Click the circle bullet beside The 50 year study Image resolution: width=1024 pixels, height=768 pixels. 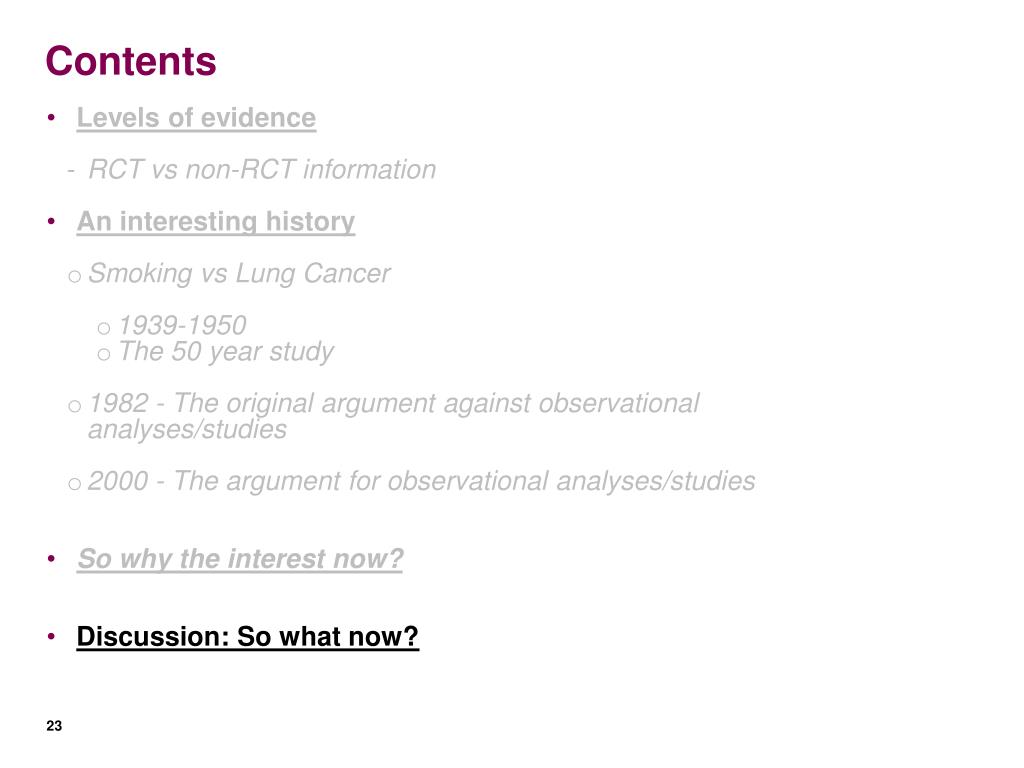(104, 355)
